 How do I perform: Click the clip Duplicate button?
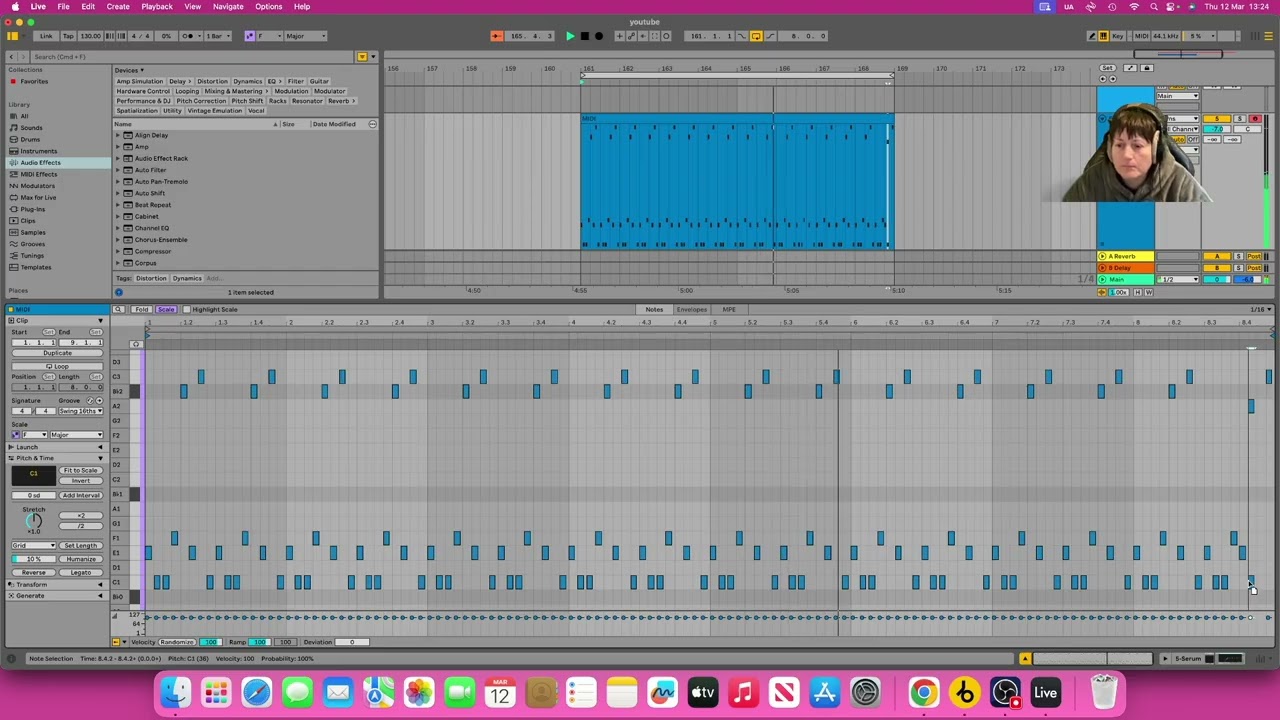coord(57,353)
